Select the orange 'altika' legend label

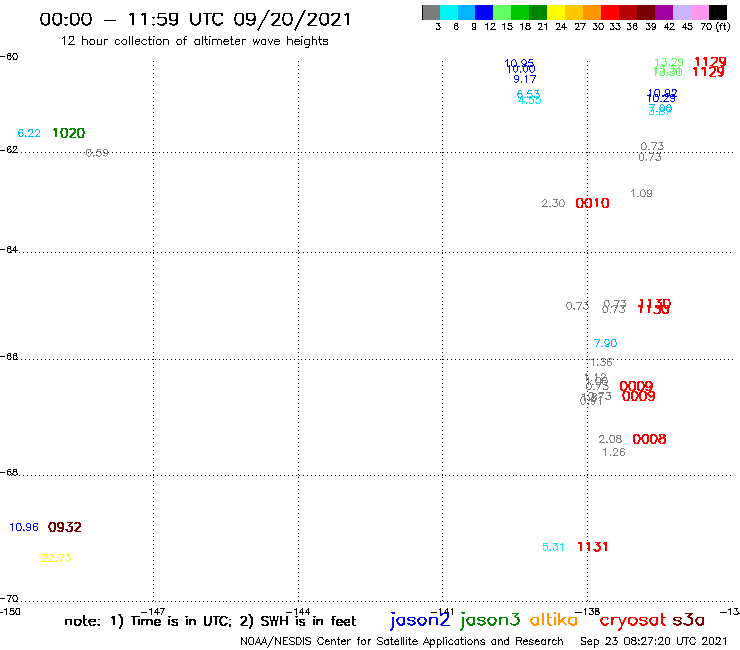coord(553,619)
